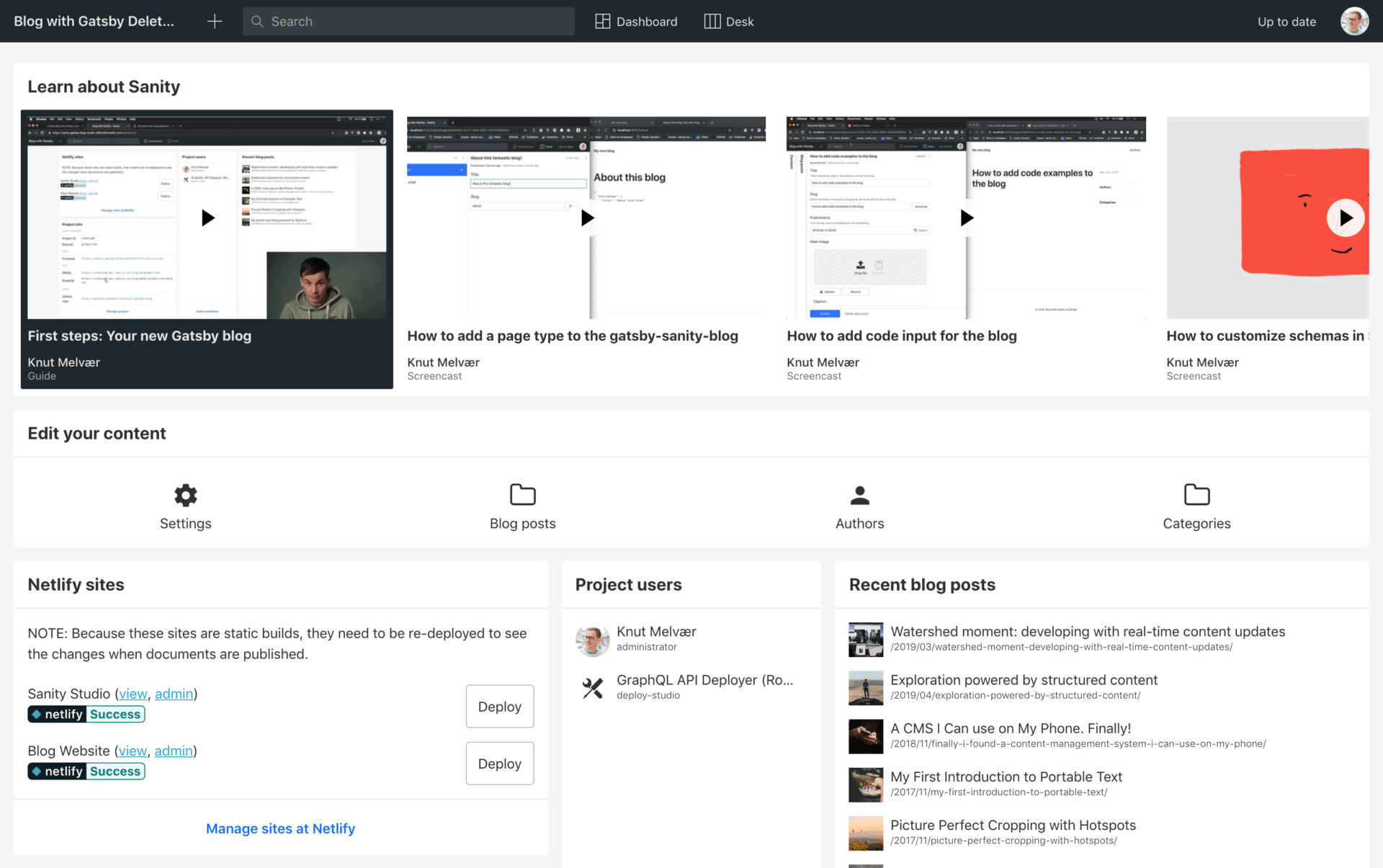The height and width of the screenshot is (868, 1383).
Task: Click in the Search input field
Action: pyautogui.click(x=418, y=22)
